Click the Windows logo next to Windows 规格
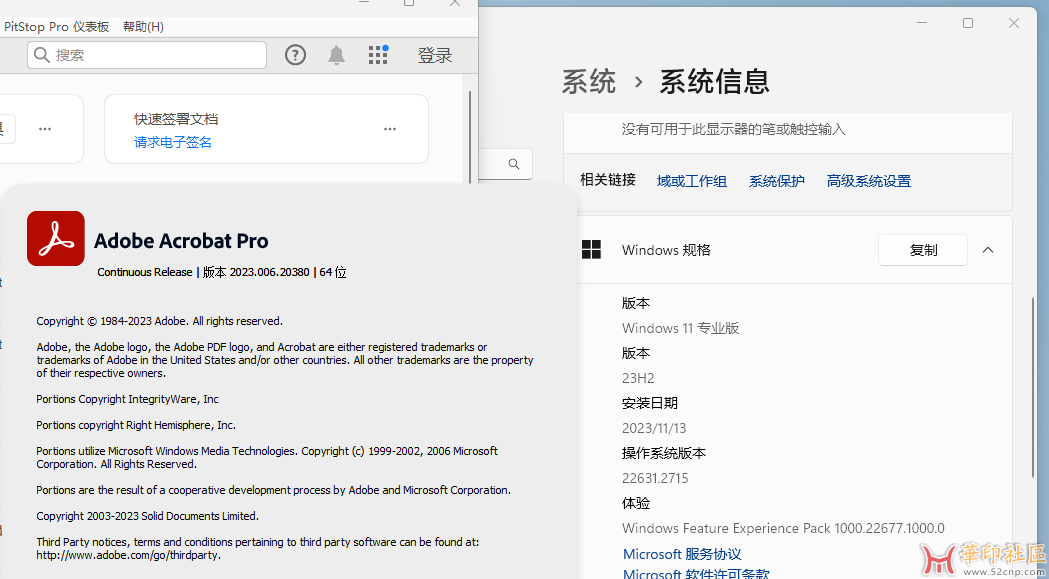 (x=592, y=250)
